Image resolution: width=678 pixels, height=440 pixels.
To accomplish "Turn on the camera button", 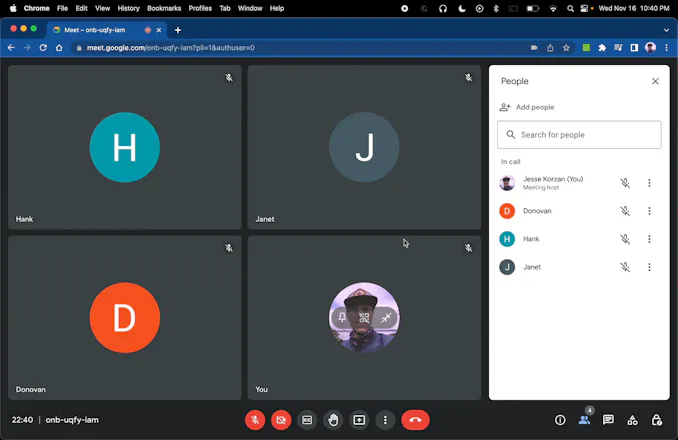I will pyautogui.click(x=281, y=420).
